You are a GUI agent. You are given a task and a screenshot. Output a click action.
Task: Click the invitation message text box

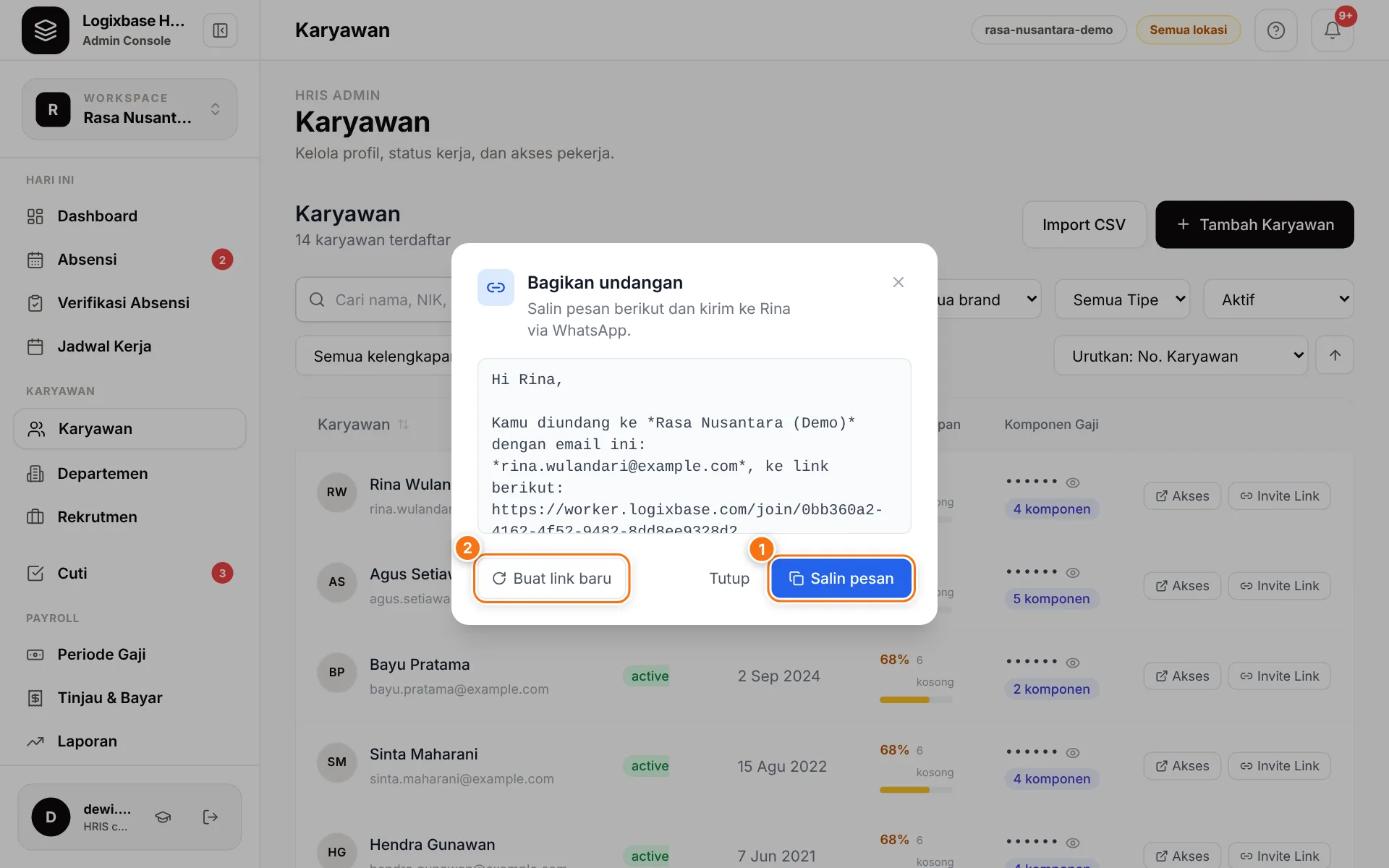tap(694, 446)
